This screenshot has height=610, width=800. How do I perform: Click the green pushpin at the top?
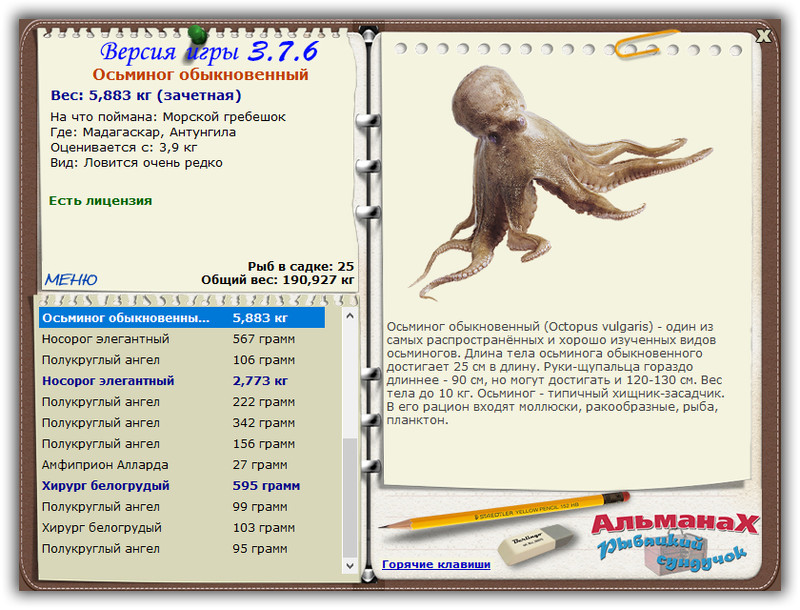point(198,37)
